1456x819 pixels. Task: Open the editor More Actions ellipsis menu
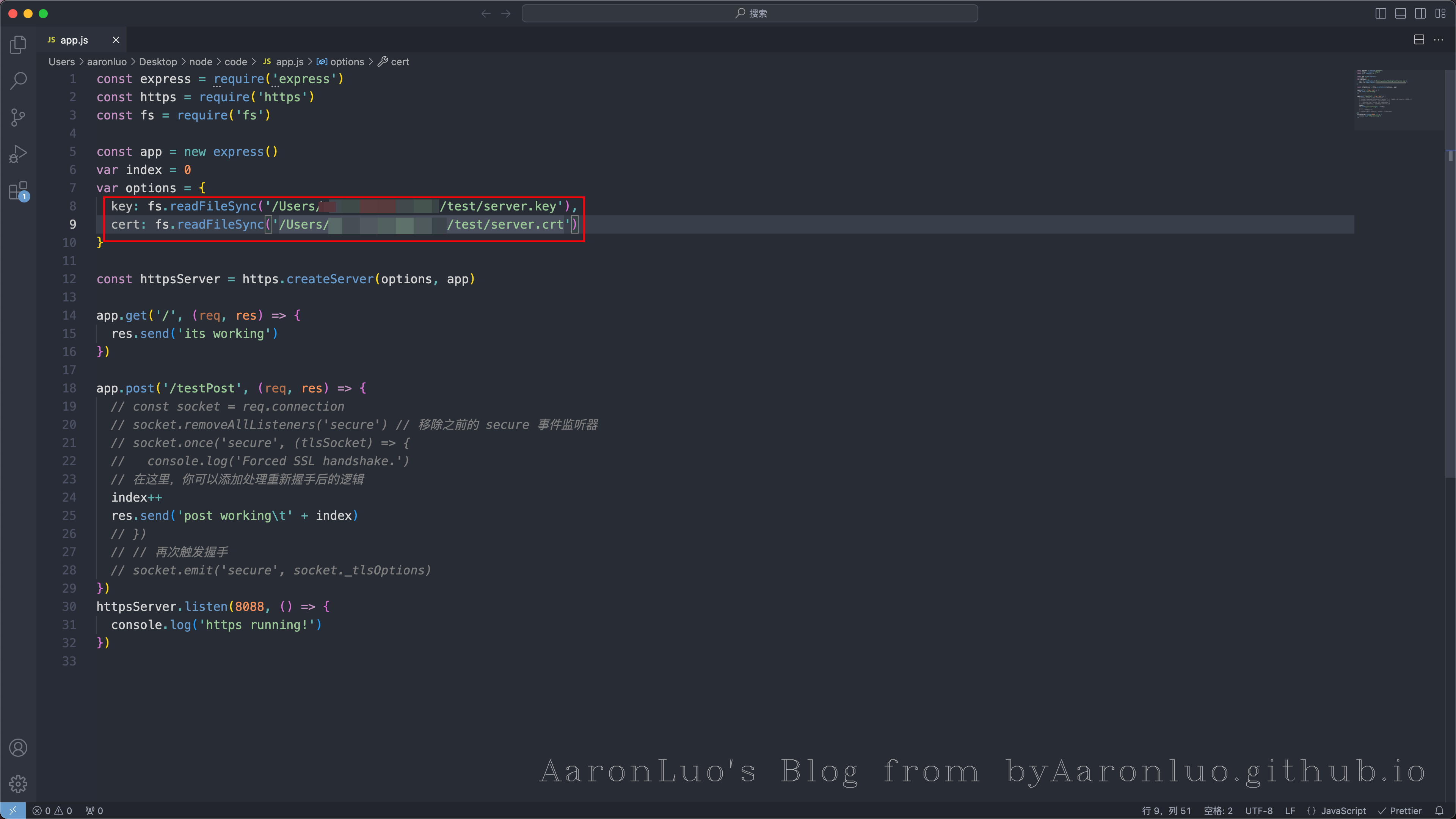1439,39
